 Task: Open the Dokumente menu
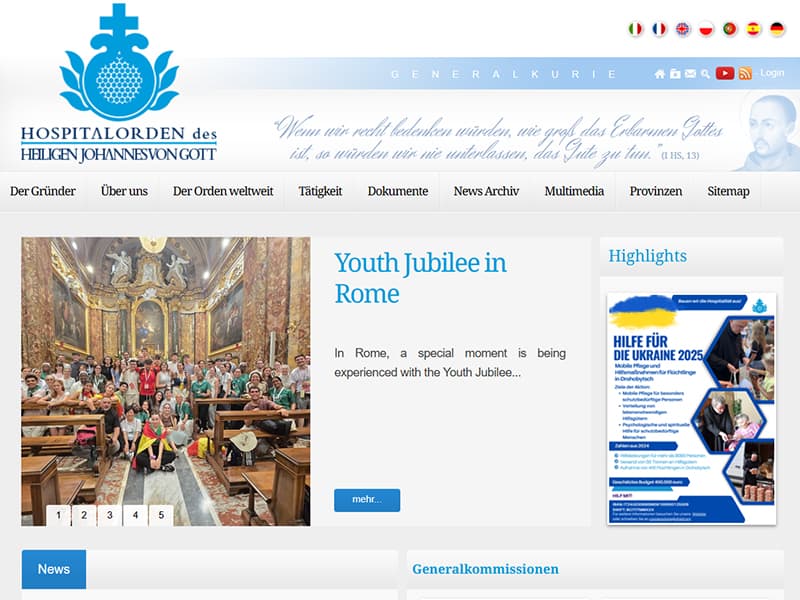pyautogui.click(x=397, y=191)
